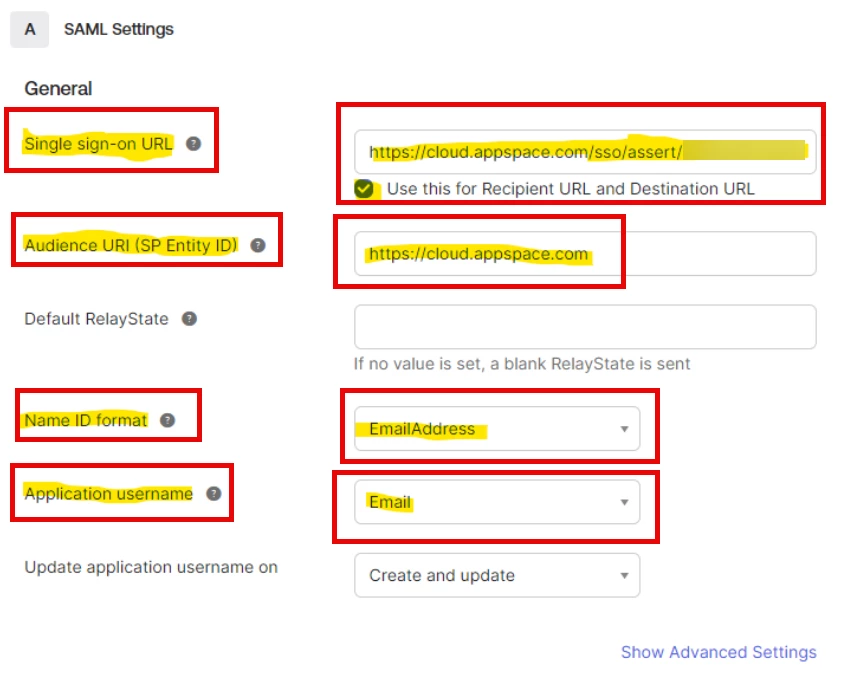The width and height of the screenshot is (842, 682).
Task: Open help icon beside Default RelayState
Action: click(189, 319)
